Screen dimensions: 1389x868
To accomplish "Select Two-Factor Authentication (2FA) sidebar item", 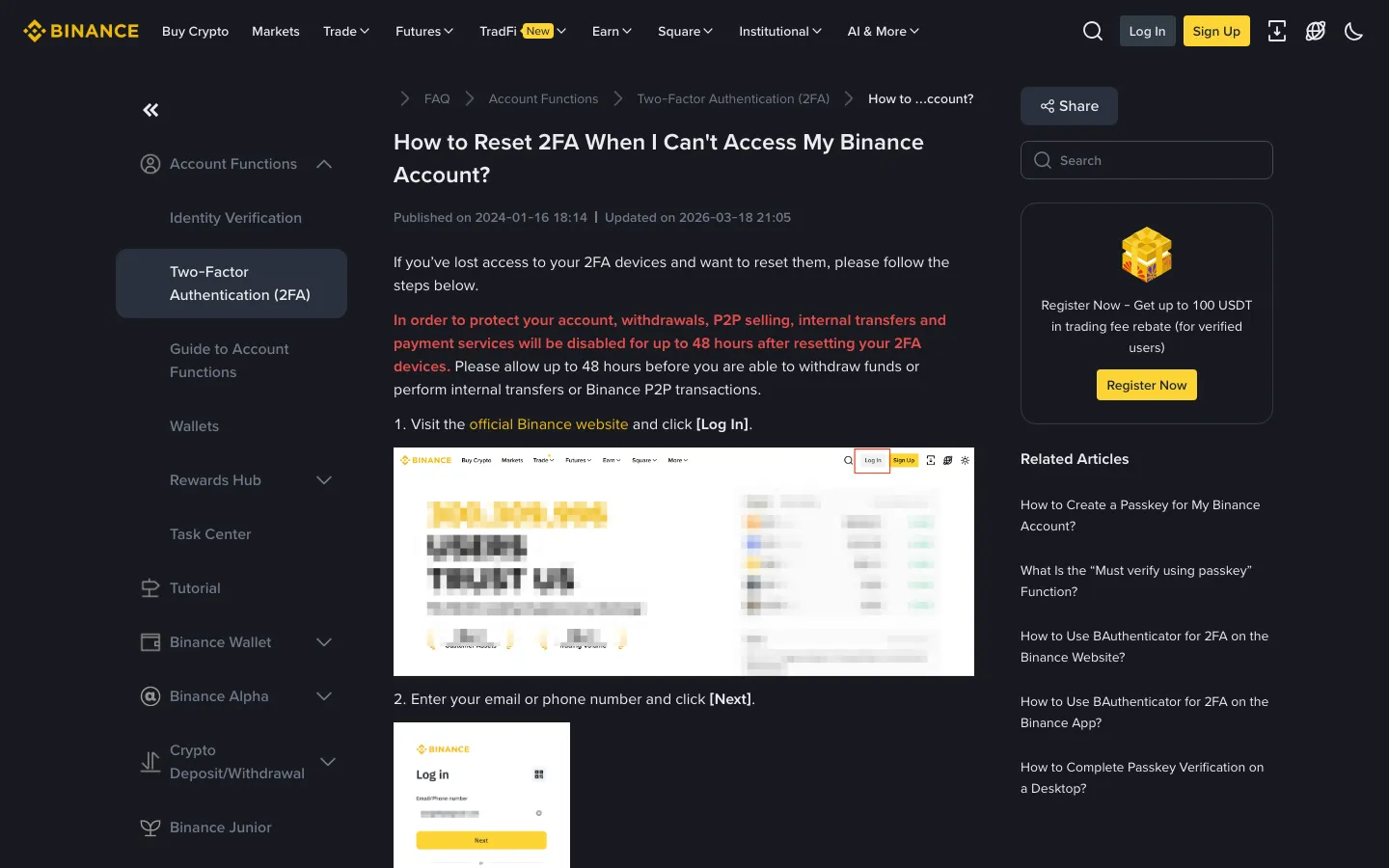I will point(231,284).
